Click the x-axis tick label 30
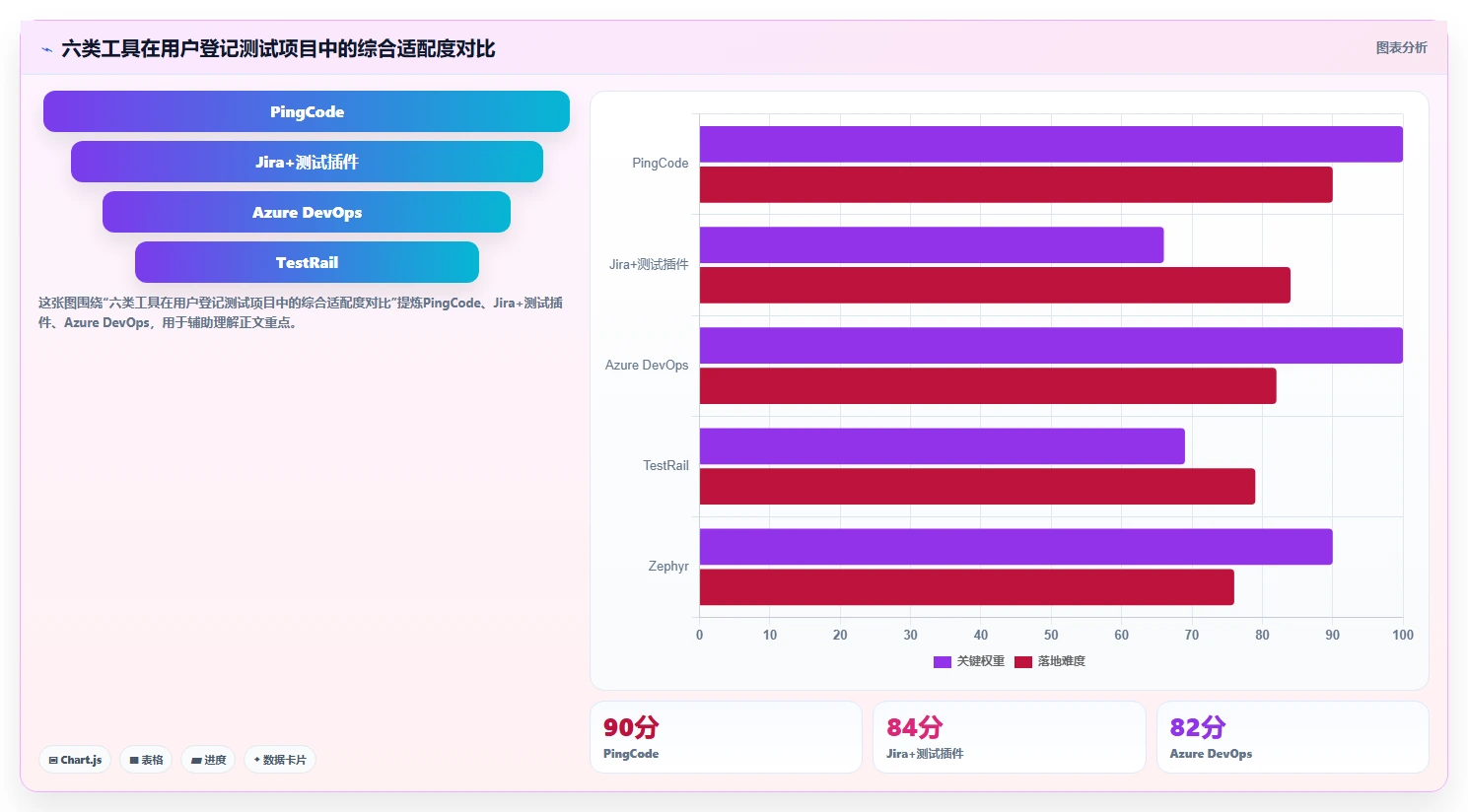 (x=911, y=635)
